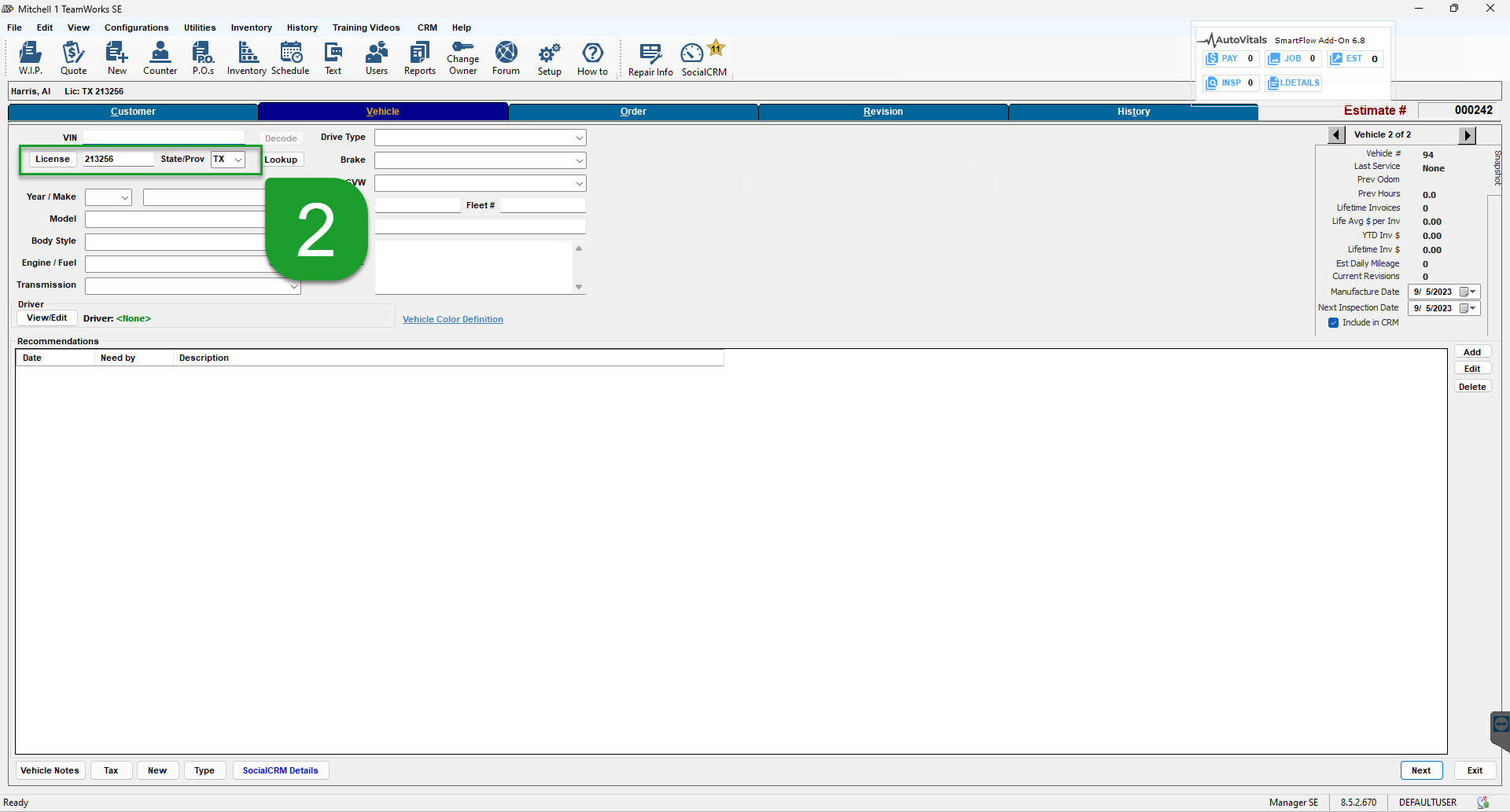This screenshot has height=812, width=1510.
Task: Open the Training Videos menu
Action: click(366, 28)
